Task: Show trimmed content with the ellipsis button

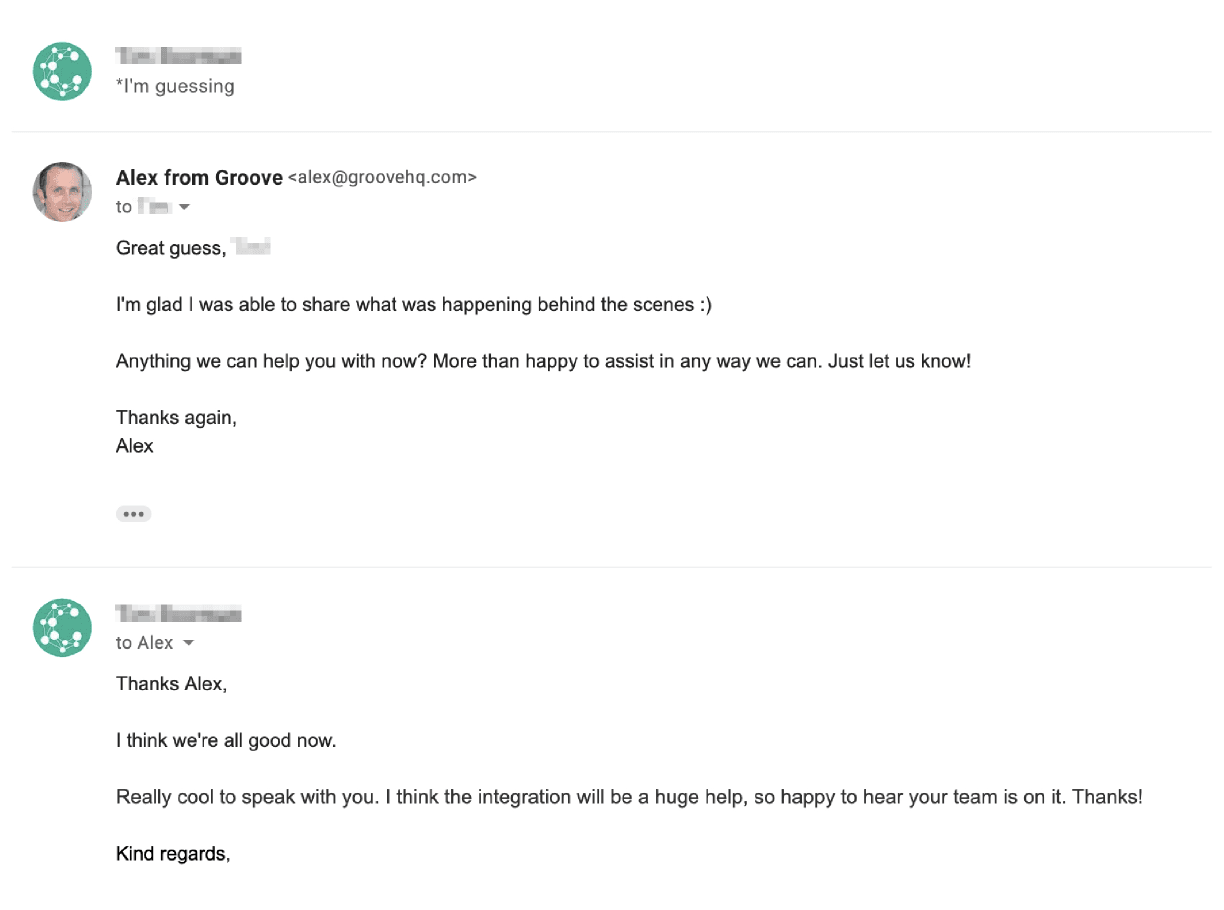Action: click(x=133, y=514)
